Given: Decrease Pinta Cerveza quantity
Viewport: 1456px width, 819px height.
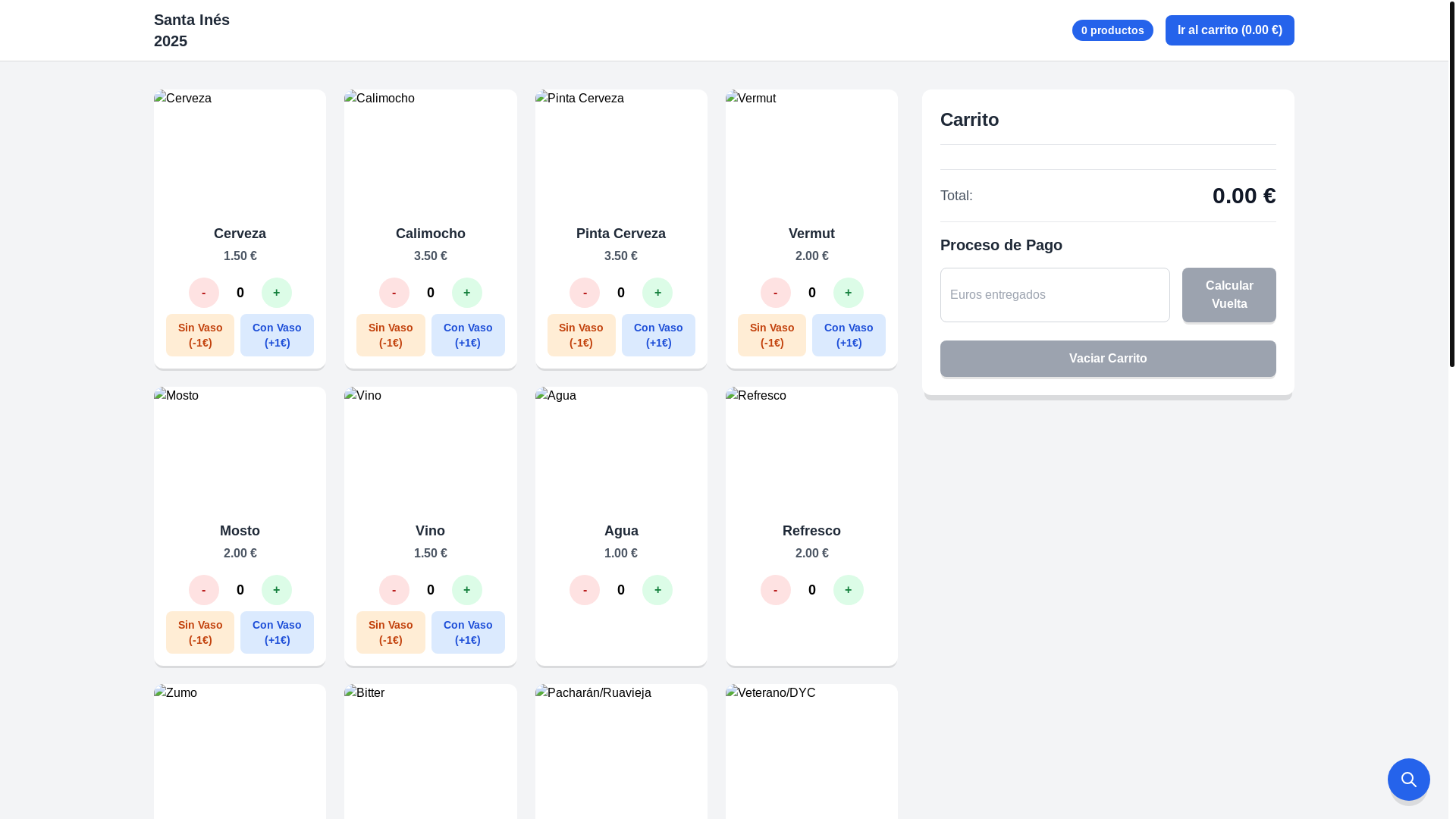Looking at the screenshot, I should 585,293.
